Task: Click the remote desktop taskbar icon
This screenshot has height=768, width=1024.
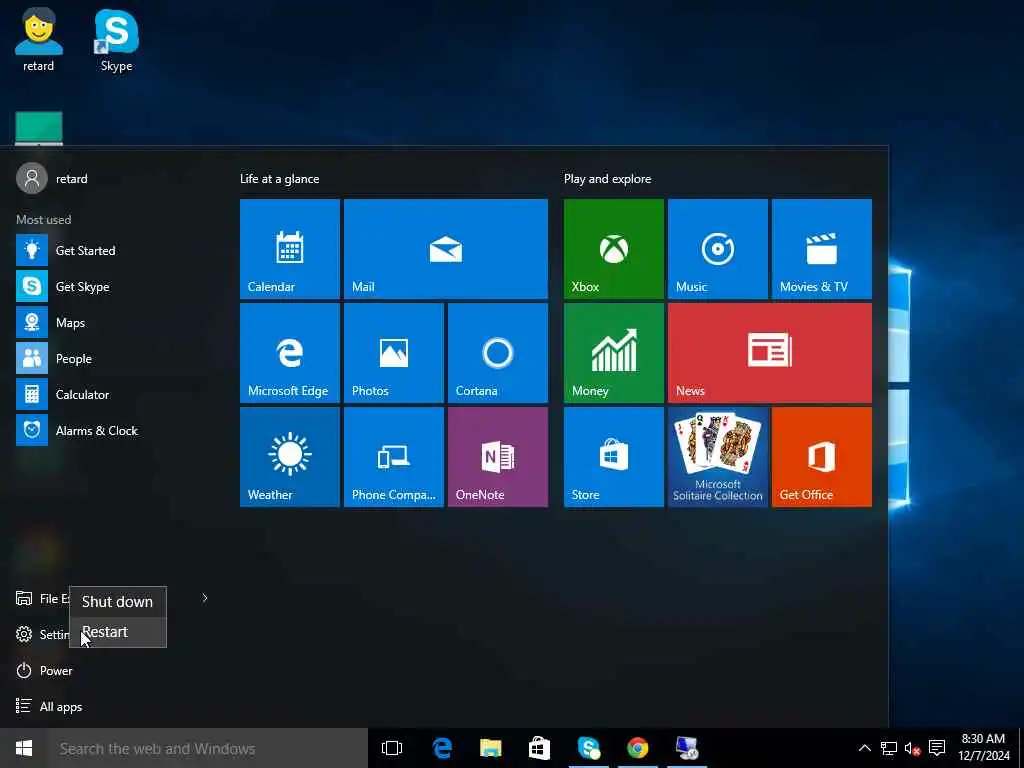Action: tap(686, 748)
